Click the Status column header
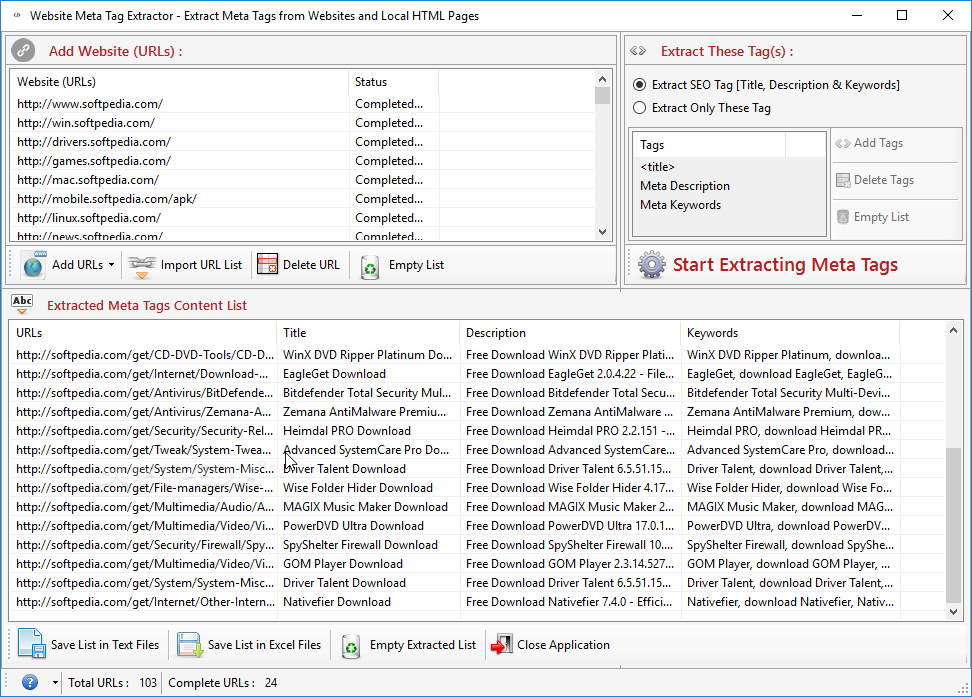Screen dimensions: 972x697 (x=394, y=82)
